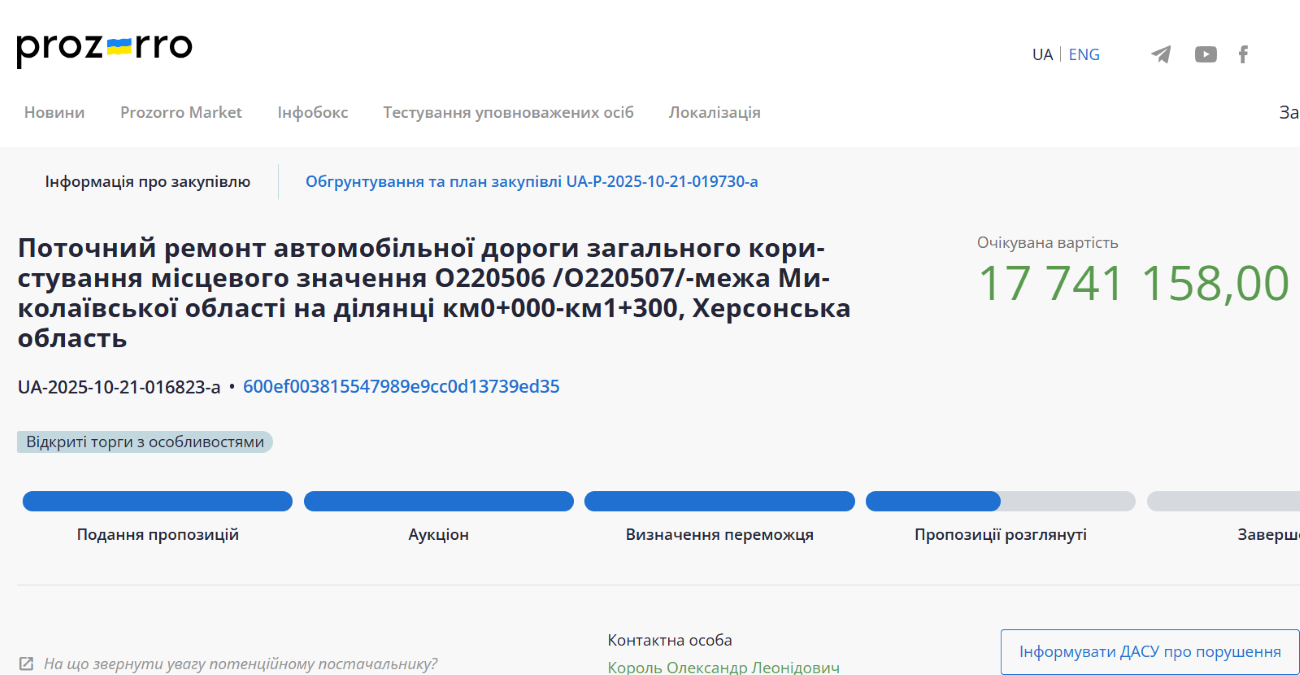The height and width of the screenshot is (675, 1300).
Task: Click the Відкриті торги з особливостями badge
Action: pos(145,442)
